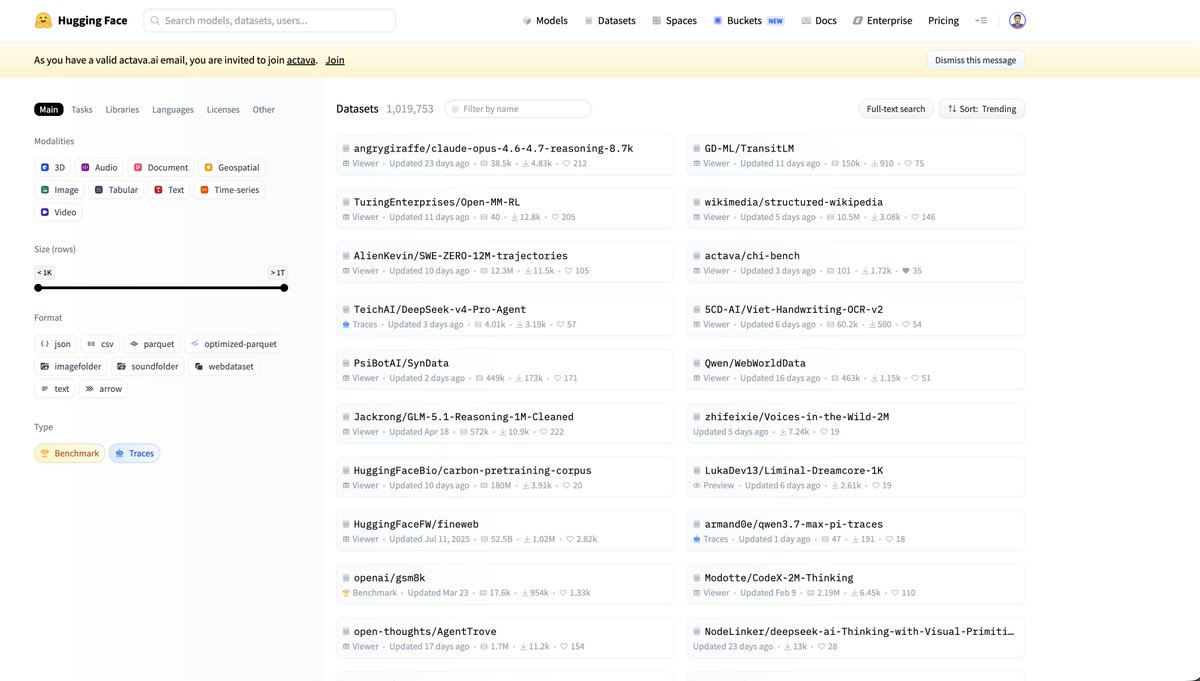The image size is (1200, 681).
Task: Click heart icon on actava/chi-bench
Action: coord(906,271)
